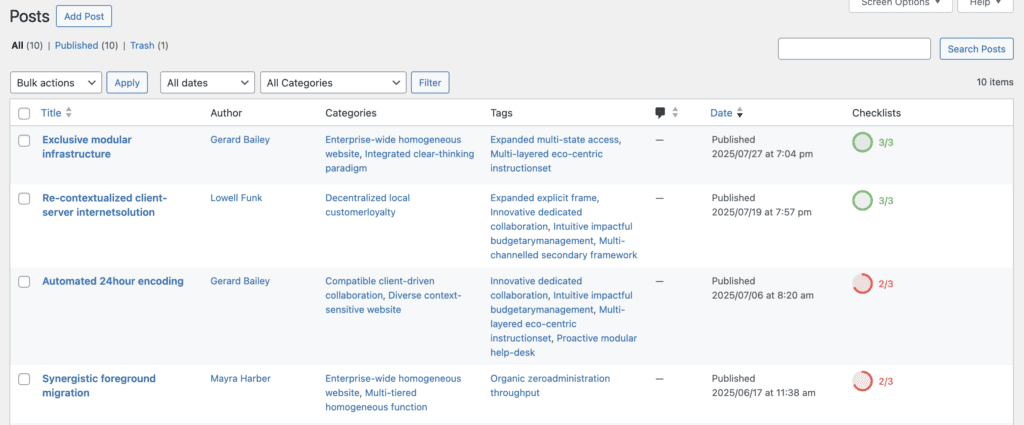Open the All Categories dropdown

[x=332, y=83]
